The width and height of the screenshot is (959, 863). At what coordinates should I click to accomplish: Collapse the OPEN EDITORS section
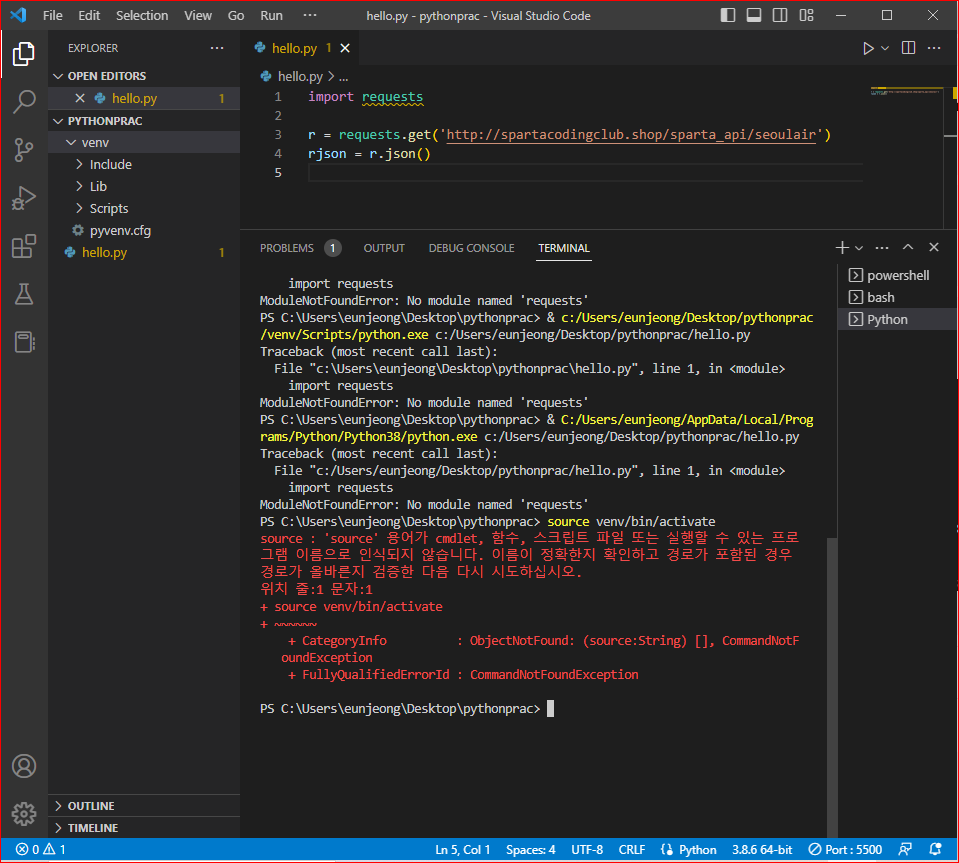click(144, 76)
